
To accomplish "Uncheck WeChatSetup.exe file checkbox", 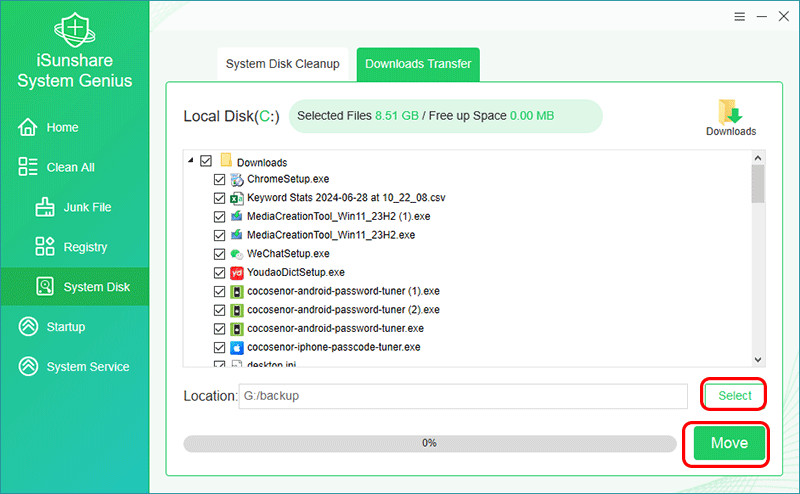I will click(220, 254).
